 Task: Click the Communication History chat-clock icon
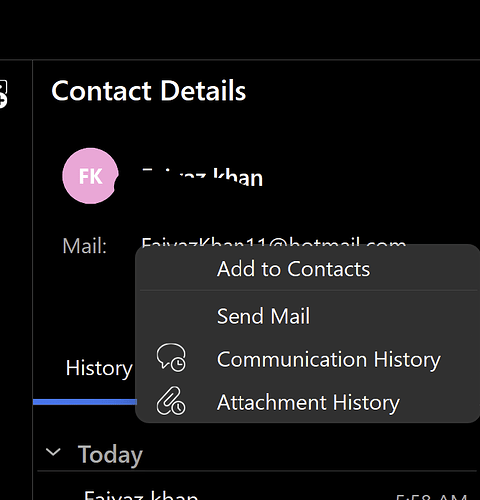(x=171, y=358)
